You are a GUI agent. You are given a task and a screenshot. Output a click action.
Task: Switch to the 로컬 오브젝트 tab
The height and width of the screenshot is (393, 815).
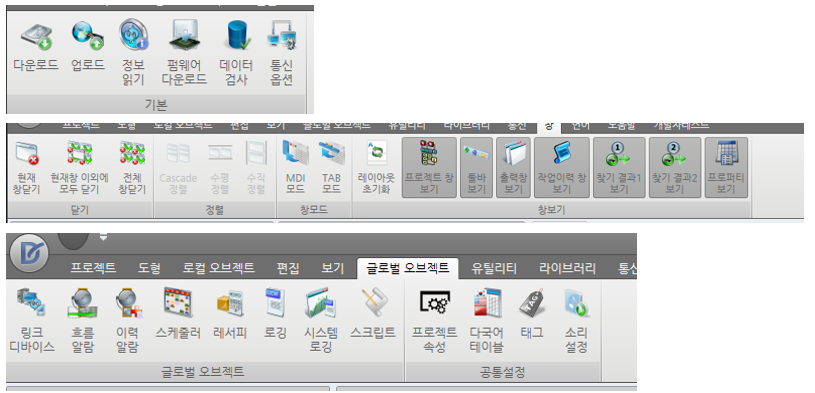[218, 268]
